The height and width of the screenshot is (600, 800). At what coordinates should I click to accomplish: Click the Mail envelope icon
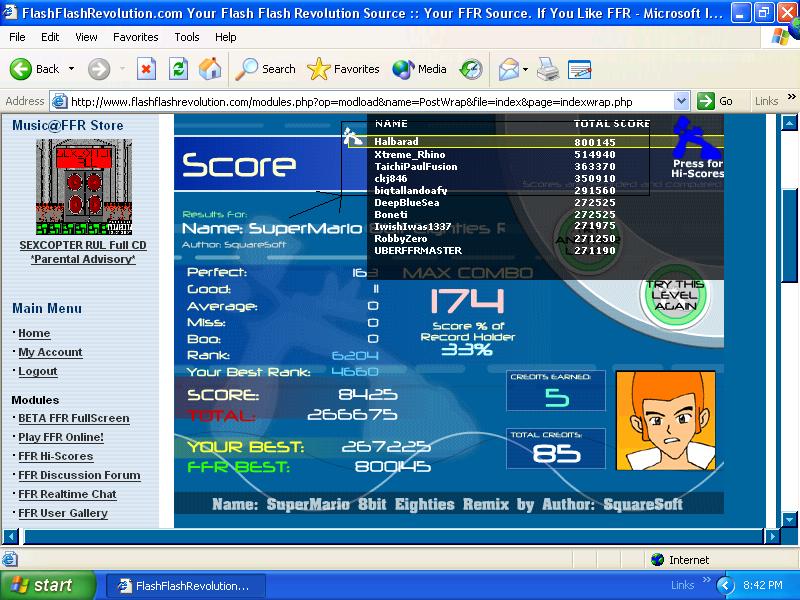coord(509,69)
